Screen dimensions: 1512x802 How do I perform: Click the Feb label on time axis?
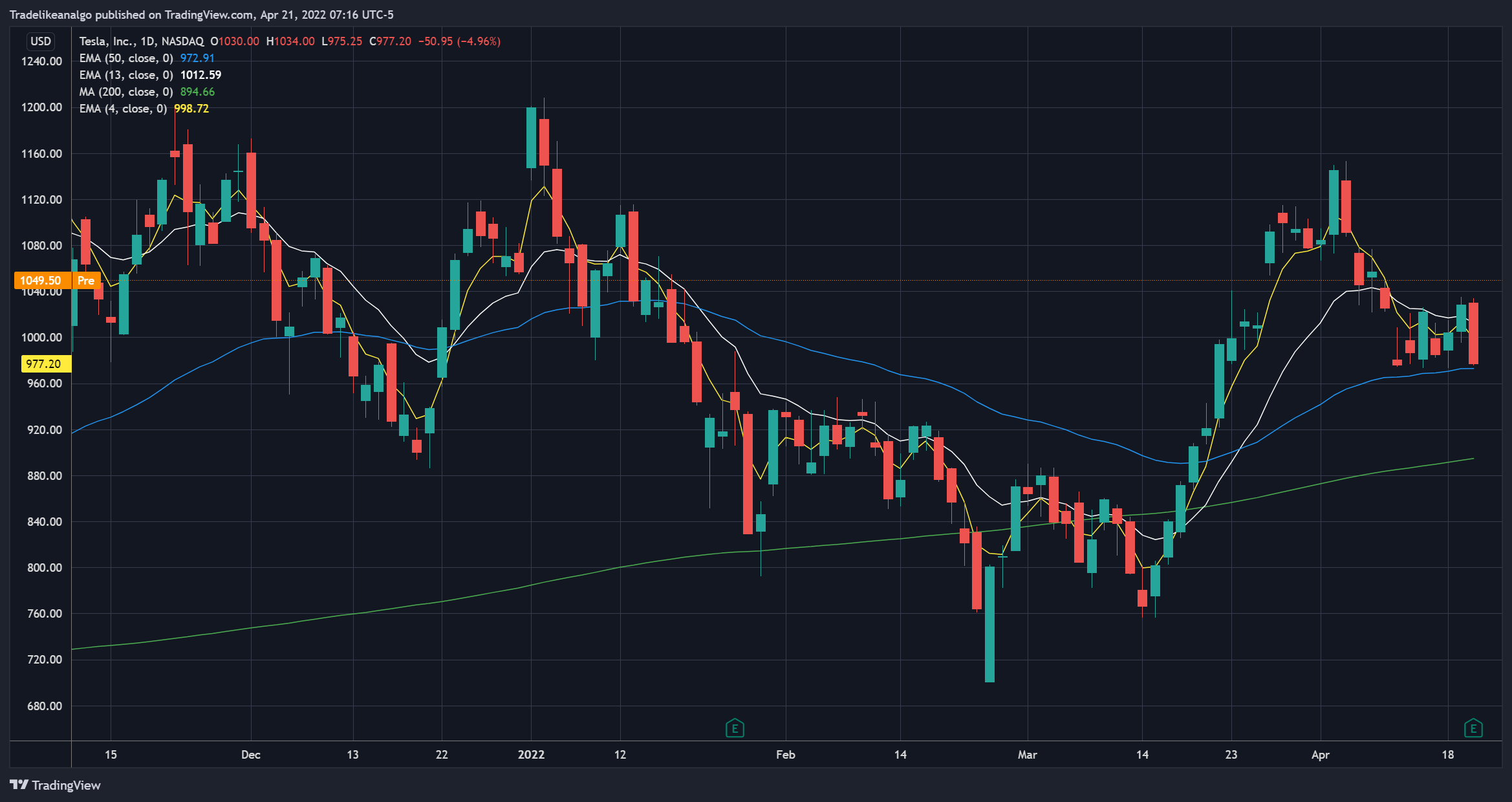point(786,755)
